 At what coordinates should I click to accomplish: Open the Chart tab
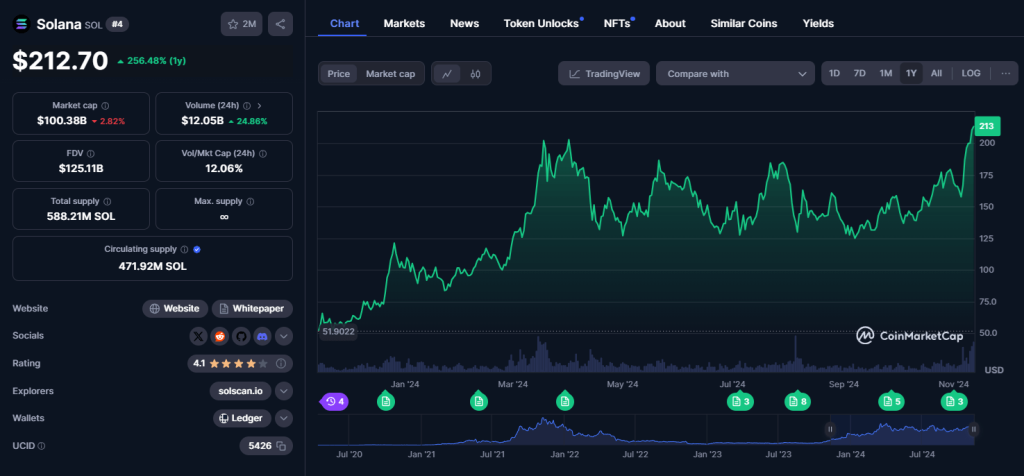pos(344,24)
